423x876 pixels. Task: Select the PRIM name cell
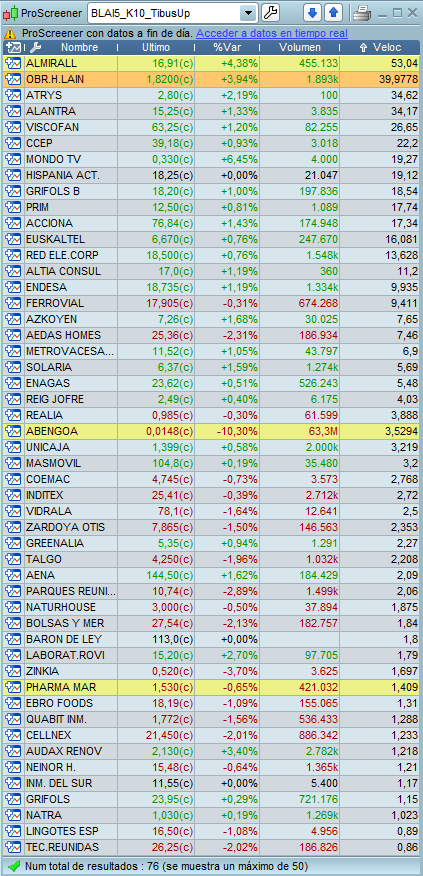tap(70, 207)
